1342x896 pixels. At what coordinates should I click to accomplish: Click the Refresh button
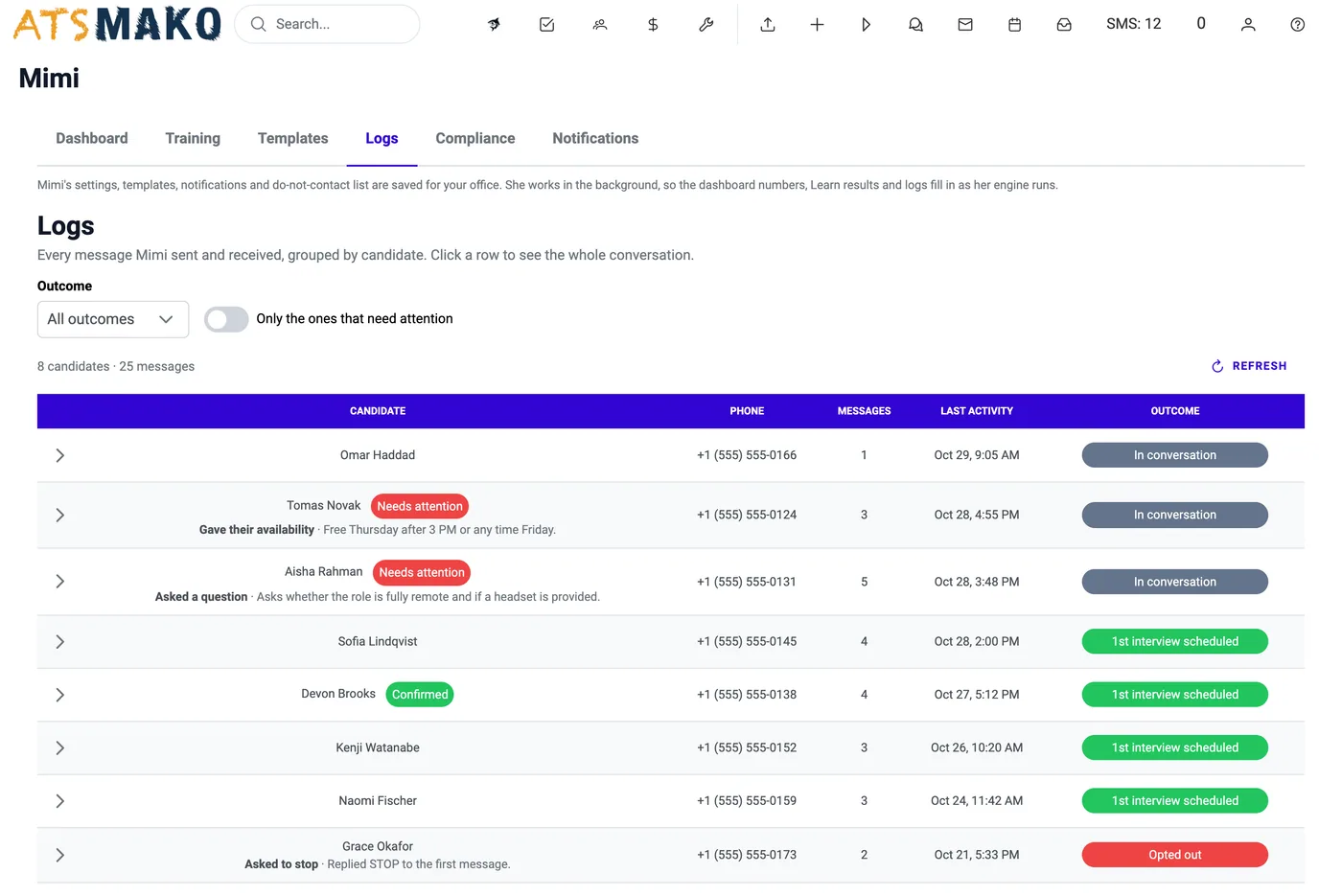click(1249, 366)
